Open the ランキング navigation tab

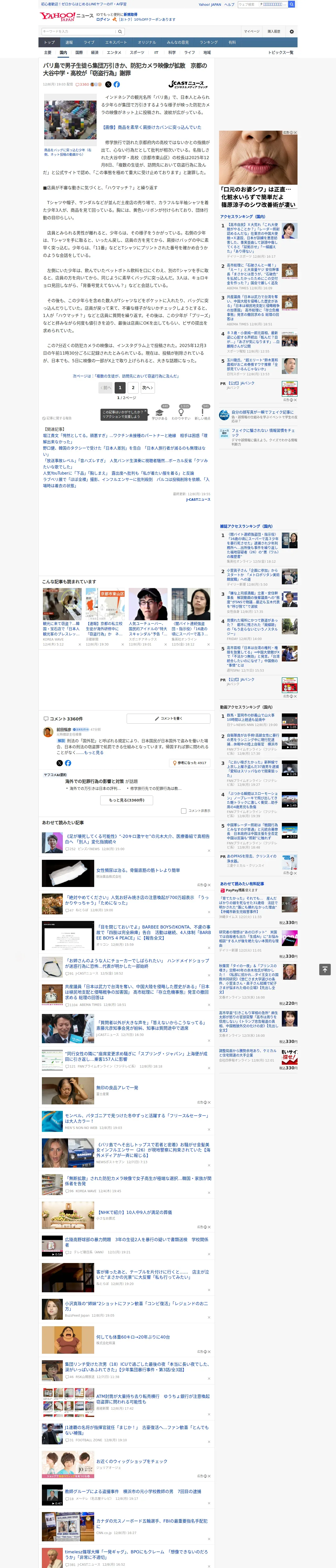click(x=209, y=43)
